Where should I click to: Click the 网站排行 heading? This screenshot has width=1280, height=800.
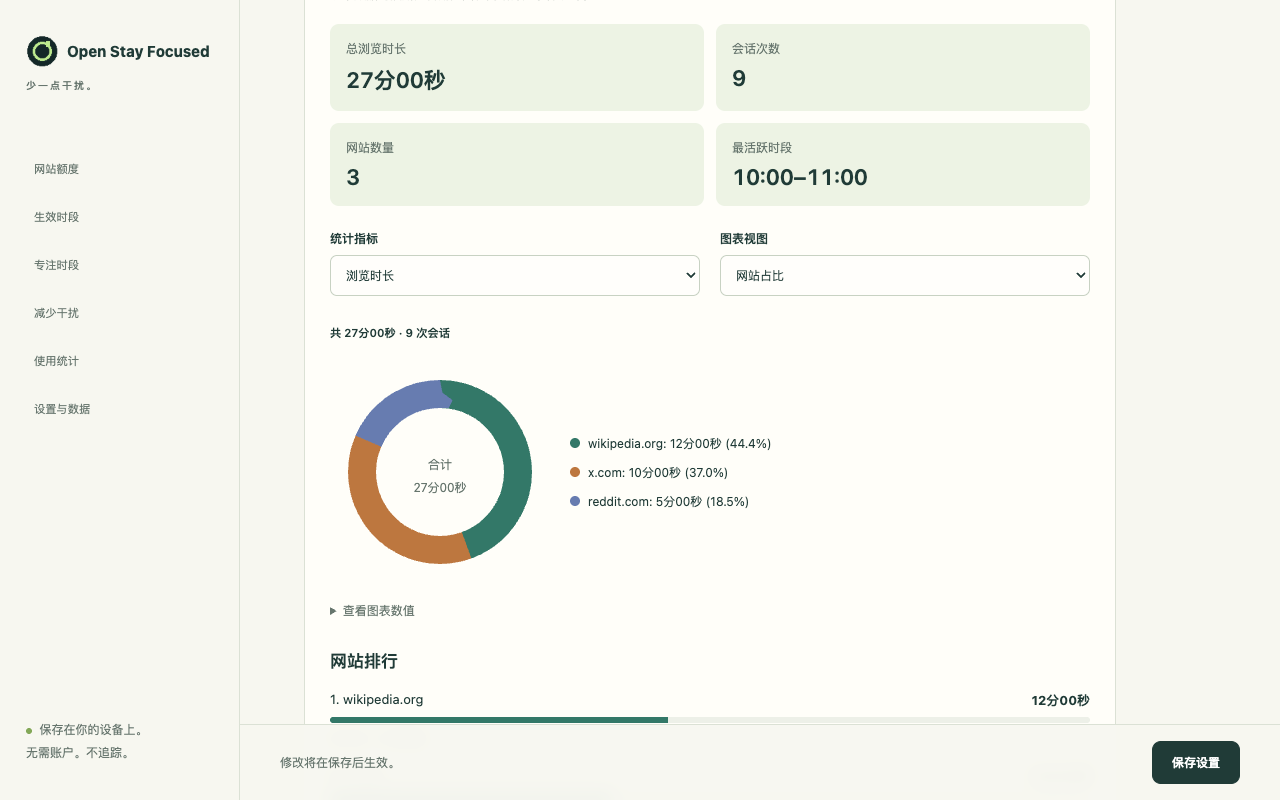point(364,661)
